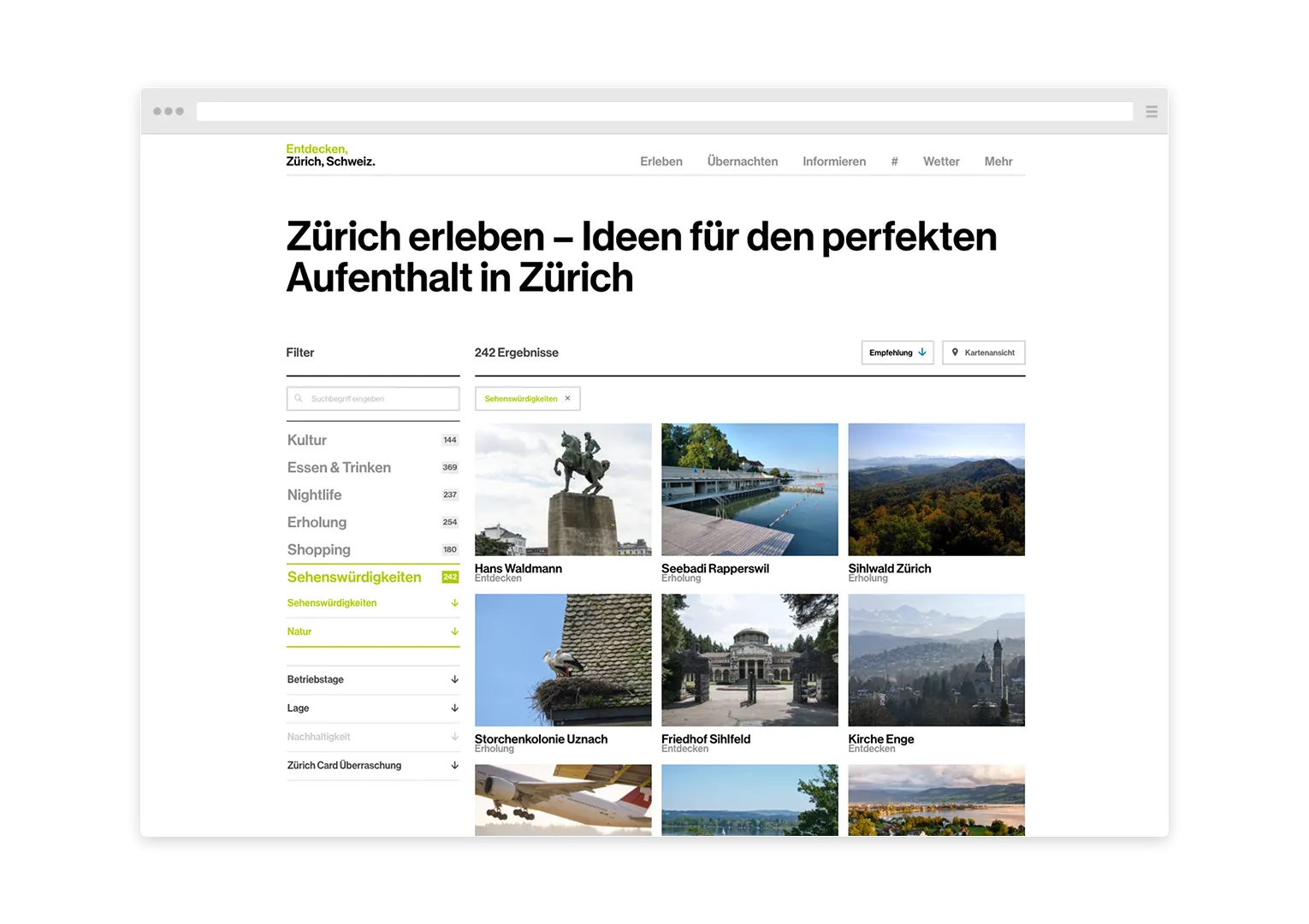
Task: Select the Nightlife category filter
Action: (x=314, y=495)
